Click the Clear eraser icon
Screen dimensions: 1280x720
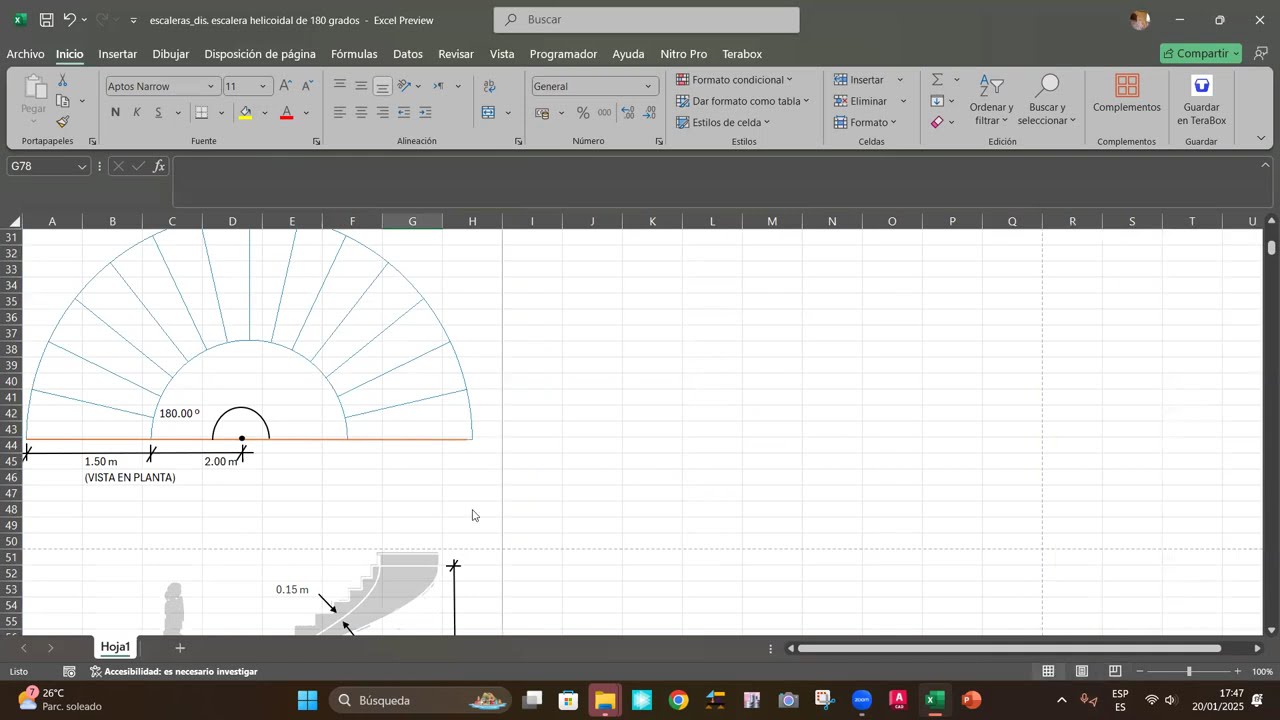click(937, 122)
